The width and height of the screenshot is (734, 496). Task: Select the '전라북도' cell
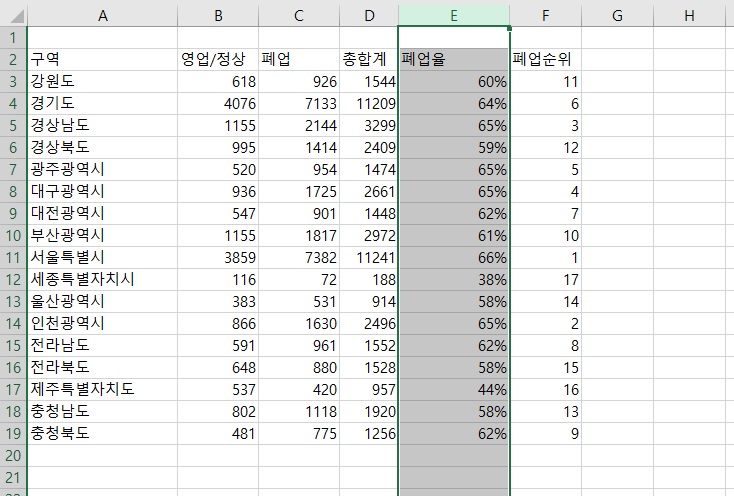(103, 368)
